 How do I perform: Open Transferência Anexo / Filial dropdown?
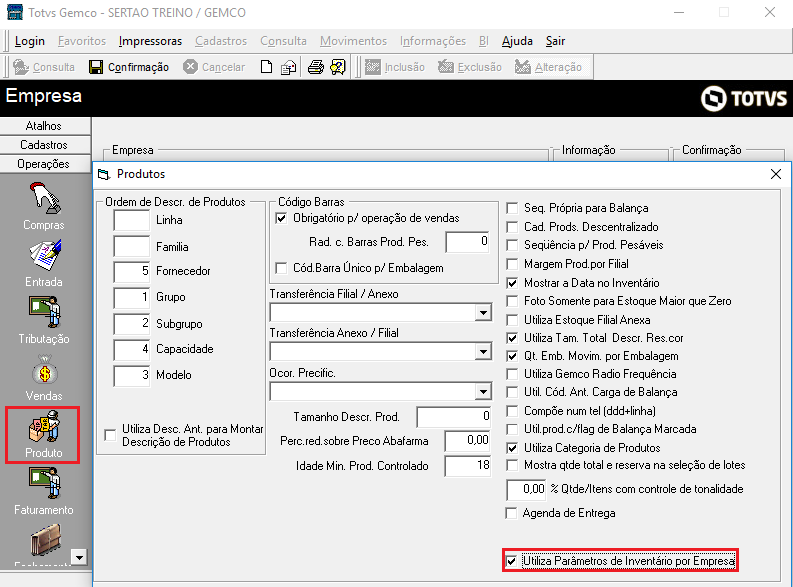(x=483, y=352)
